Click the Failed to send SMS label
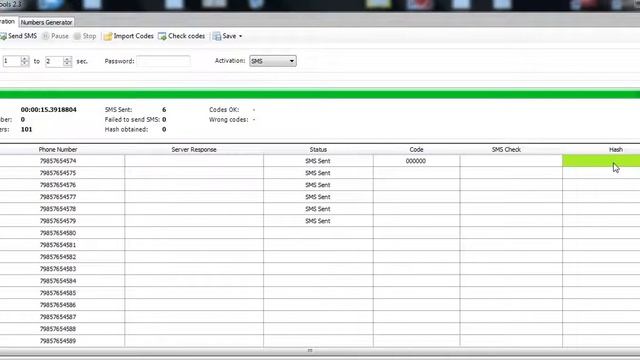 pyautogui.click(x=132, y=120)
